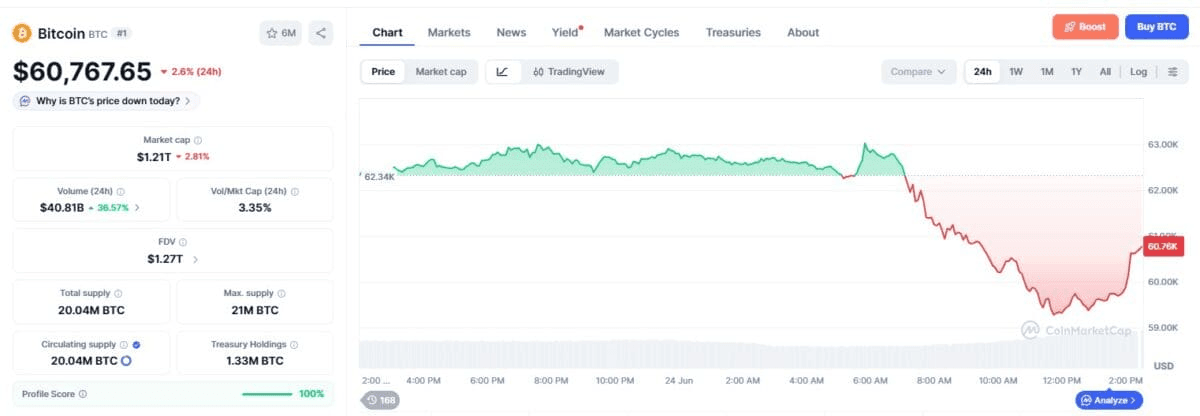Share Bitcoin page using share icon
The width and height of the screenshot is (1200, 416).
[321, 33]
